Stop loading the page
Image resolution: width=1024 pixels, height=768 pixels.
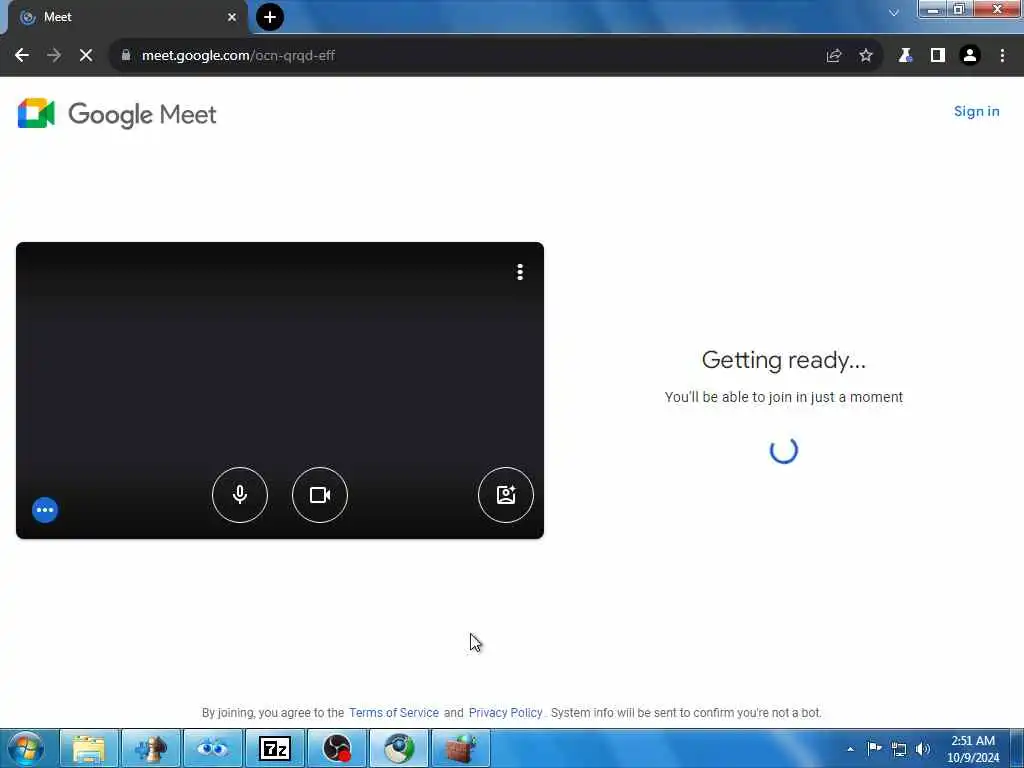coord(86,56)
